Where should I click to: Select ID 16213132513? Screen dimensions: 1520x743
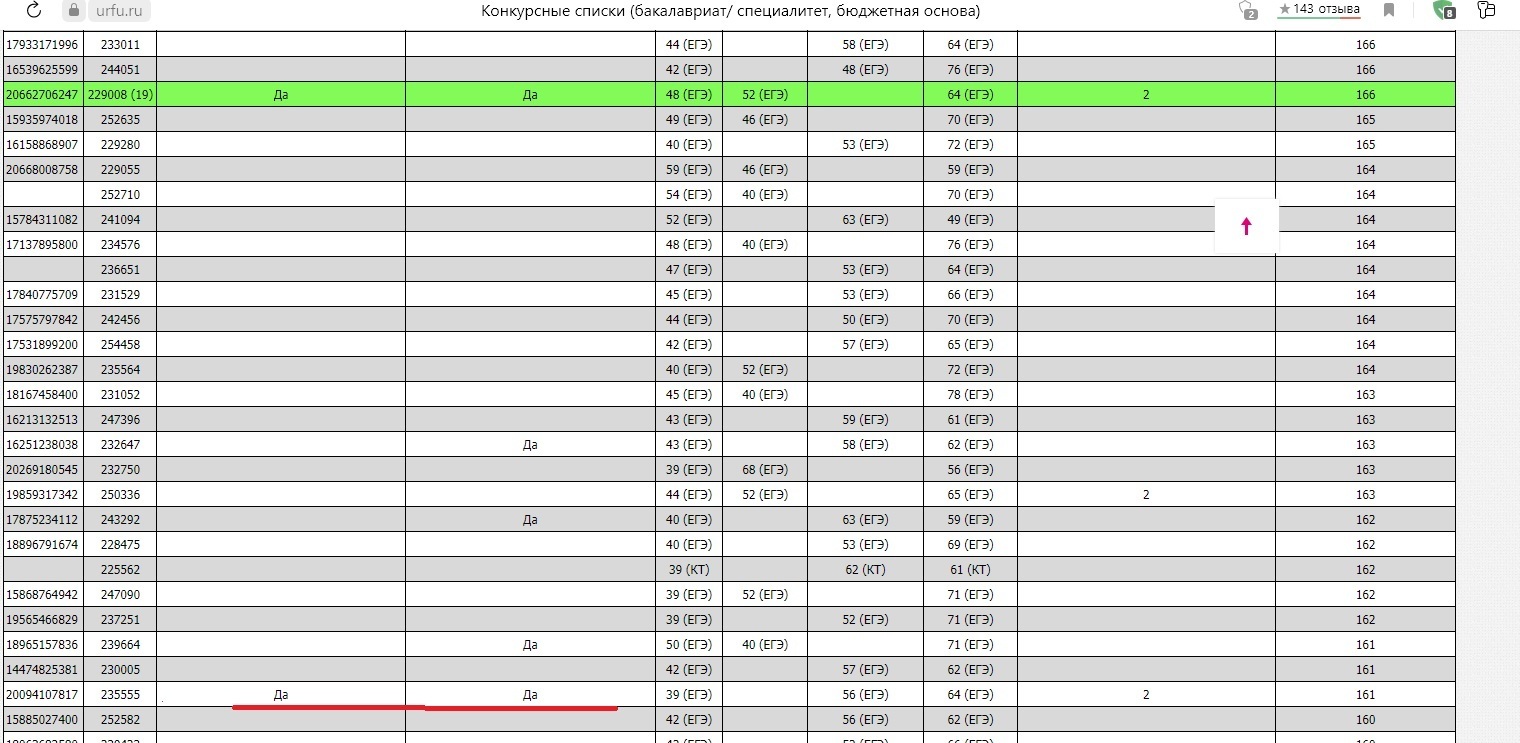(x=42, y=420)
